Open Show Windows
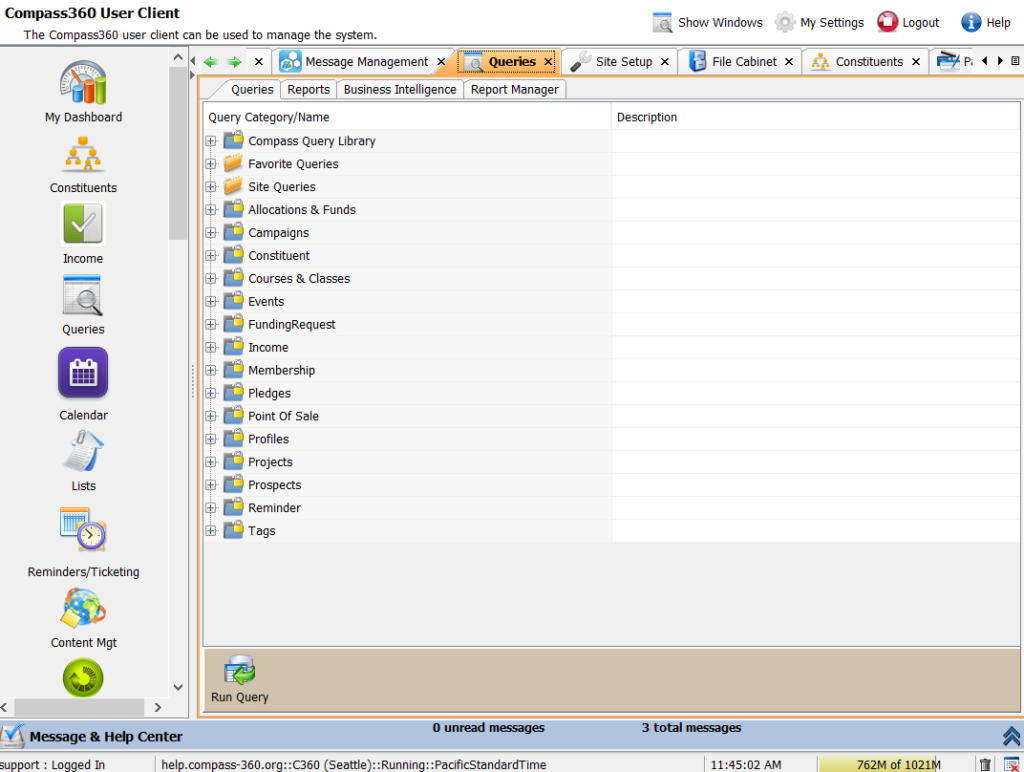 707,22
